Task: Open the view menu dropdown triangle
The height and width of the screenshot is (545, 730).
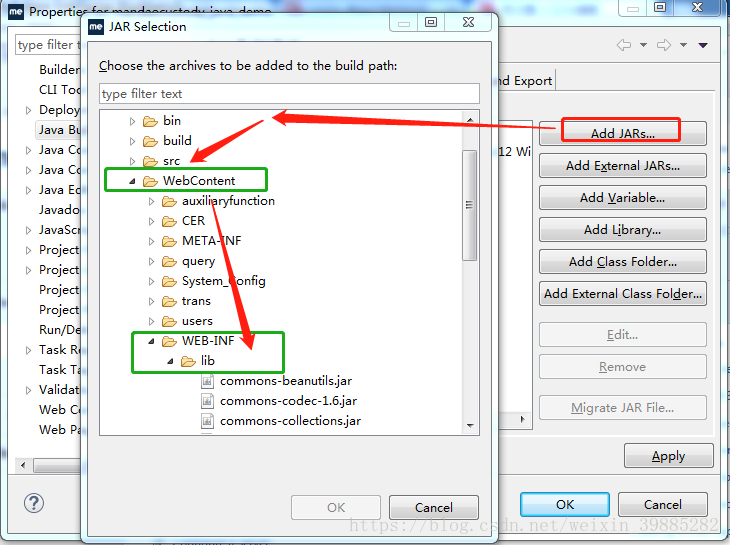Action: (703, 45)
